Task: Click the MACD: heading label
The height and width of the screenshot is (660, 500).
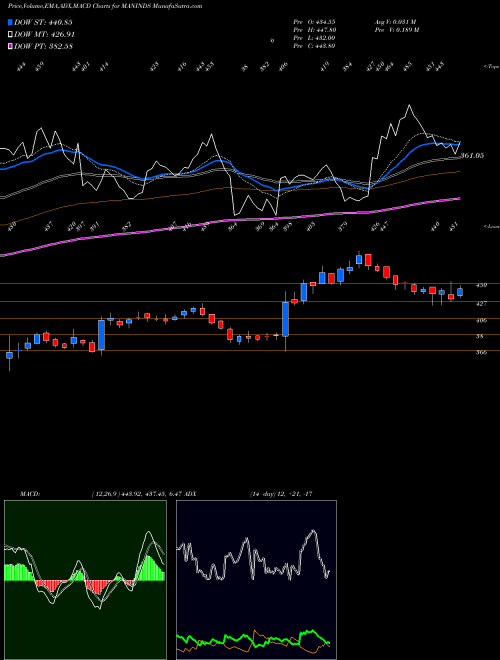Action: (x=29, y=494)
